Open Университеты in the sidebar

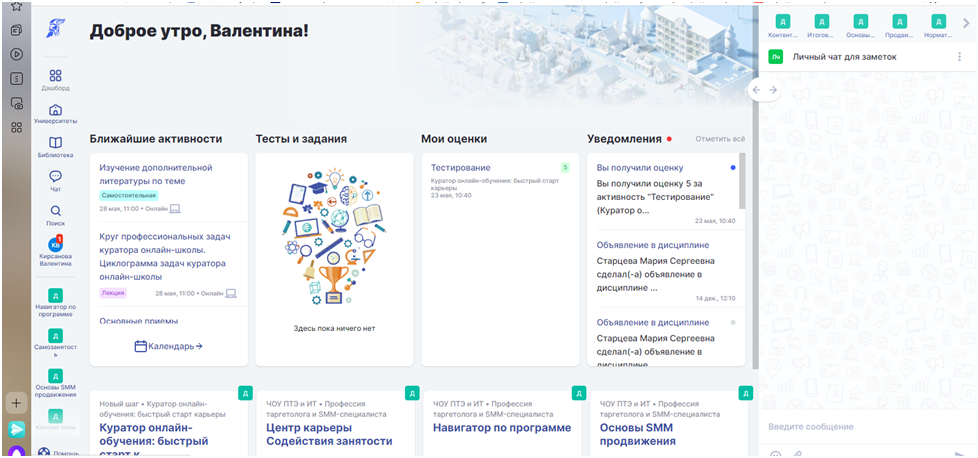[56, 114]
